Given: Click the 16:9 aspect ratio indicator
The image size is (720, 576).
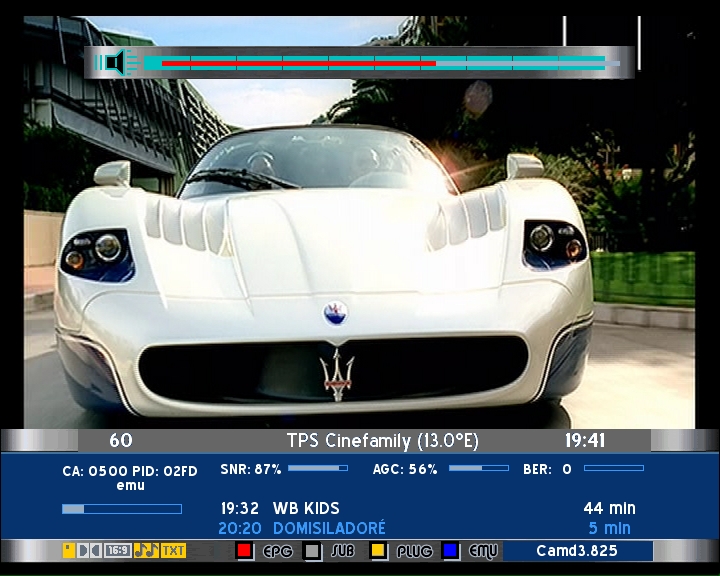Looking at the screenshot, I should (118, 550).
